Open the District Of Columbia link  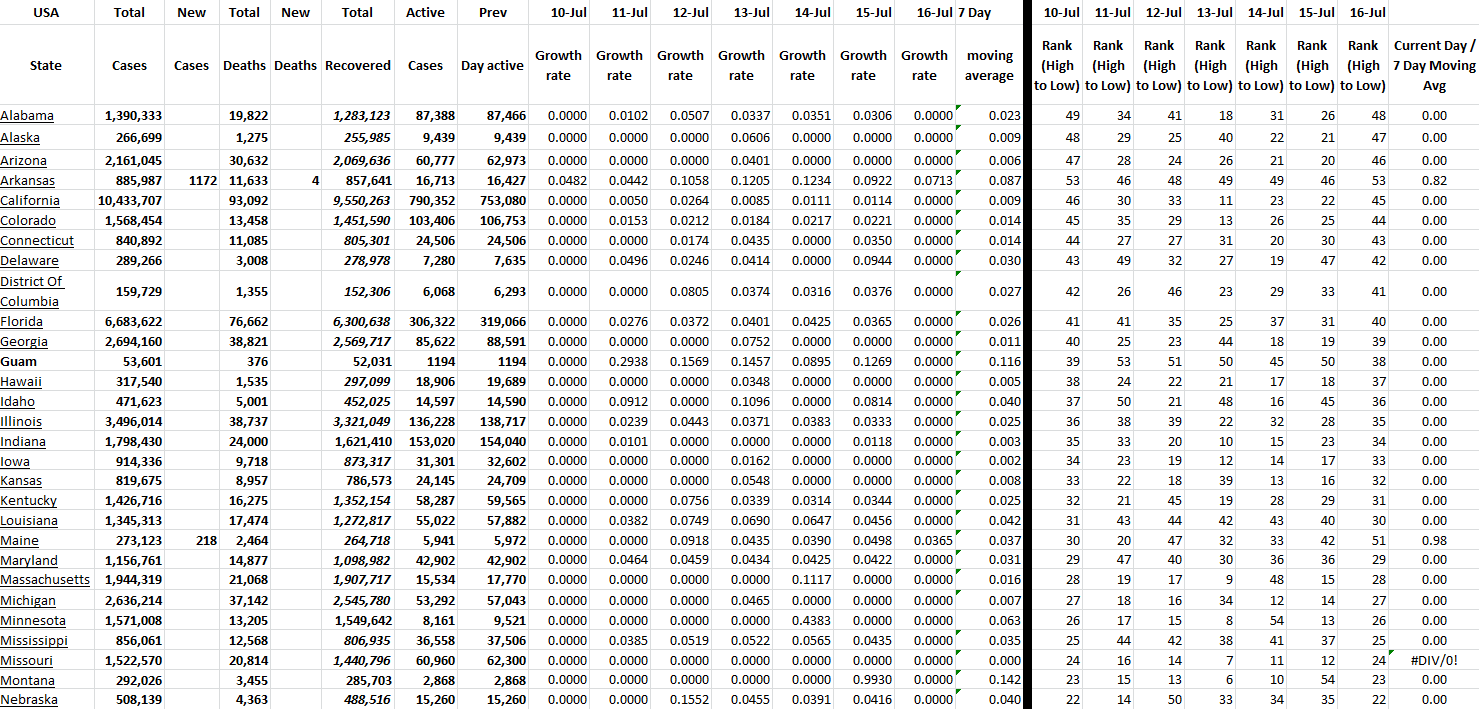click(31, 291)
